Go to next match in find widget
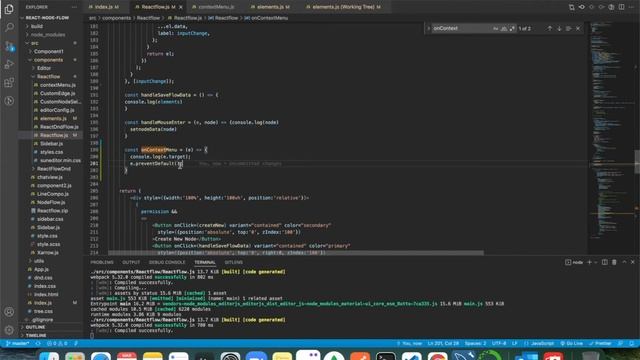The width and height of the screenshot is (640, 360). pyautogui.click(x=559, y=29)
